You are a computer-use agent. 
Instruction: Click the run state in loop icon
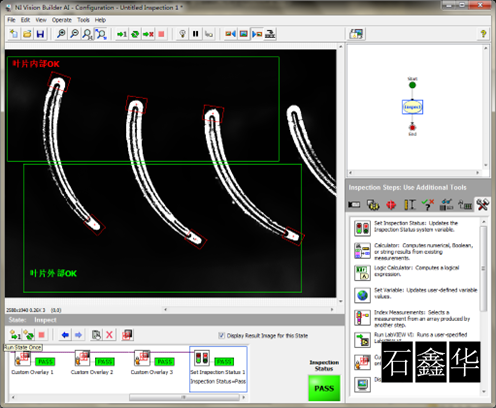[28, 335]
